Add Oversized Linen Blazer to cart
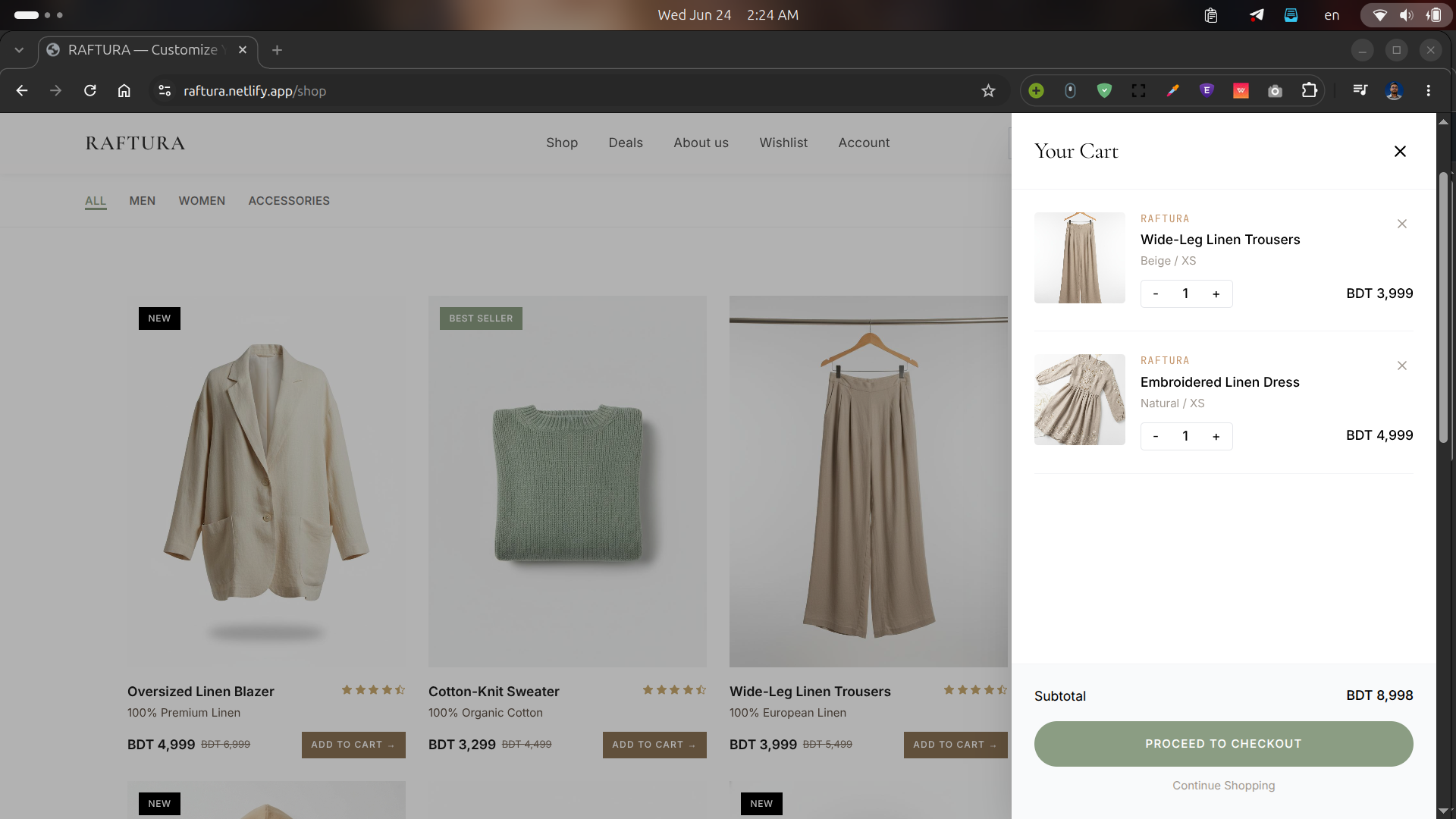 (x=353, y=745)
